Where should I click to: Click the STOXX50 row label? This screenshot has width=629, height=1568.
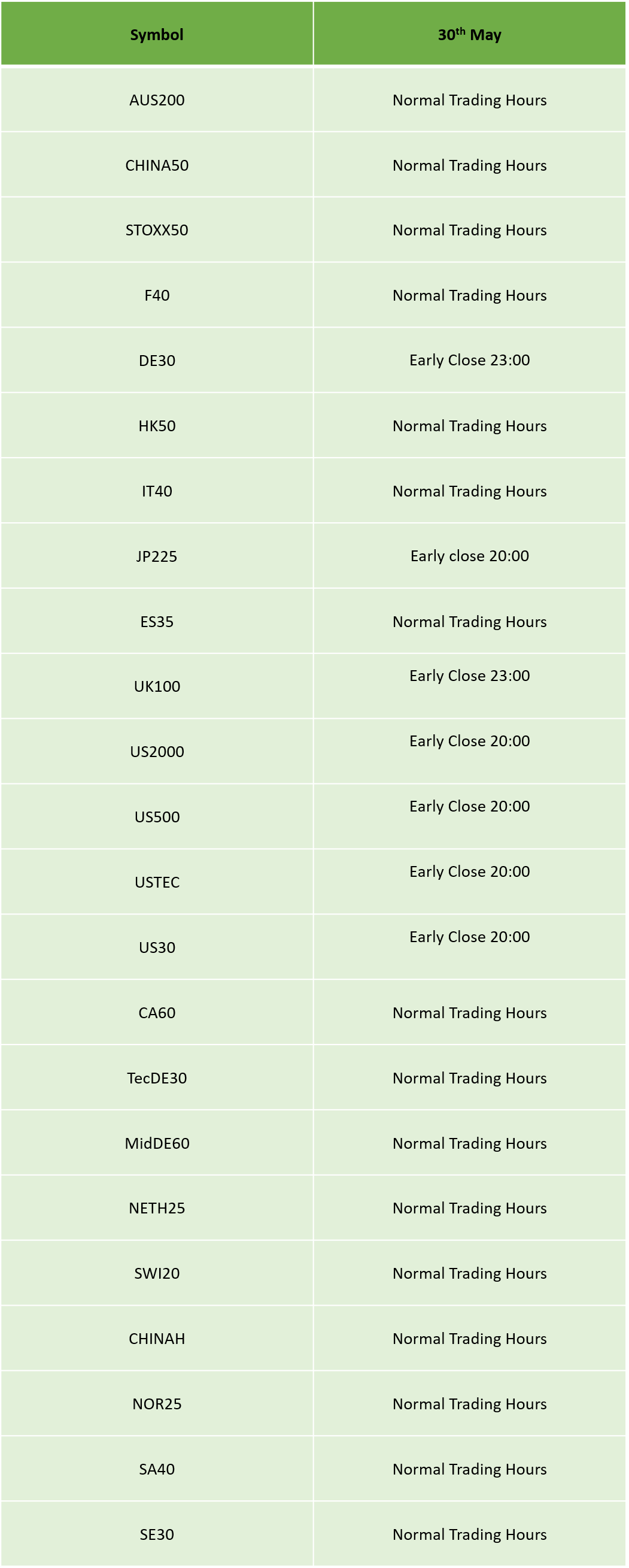tap(157, 230)
